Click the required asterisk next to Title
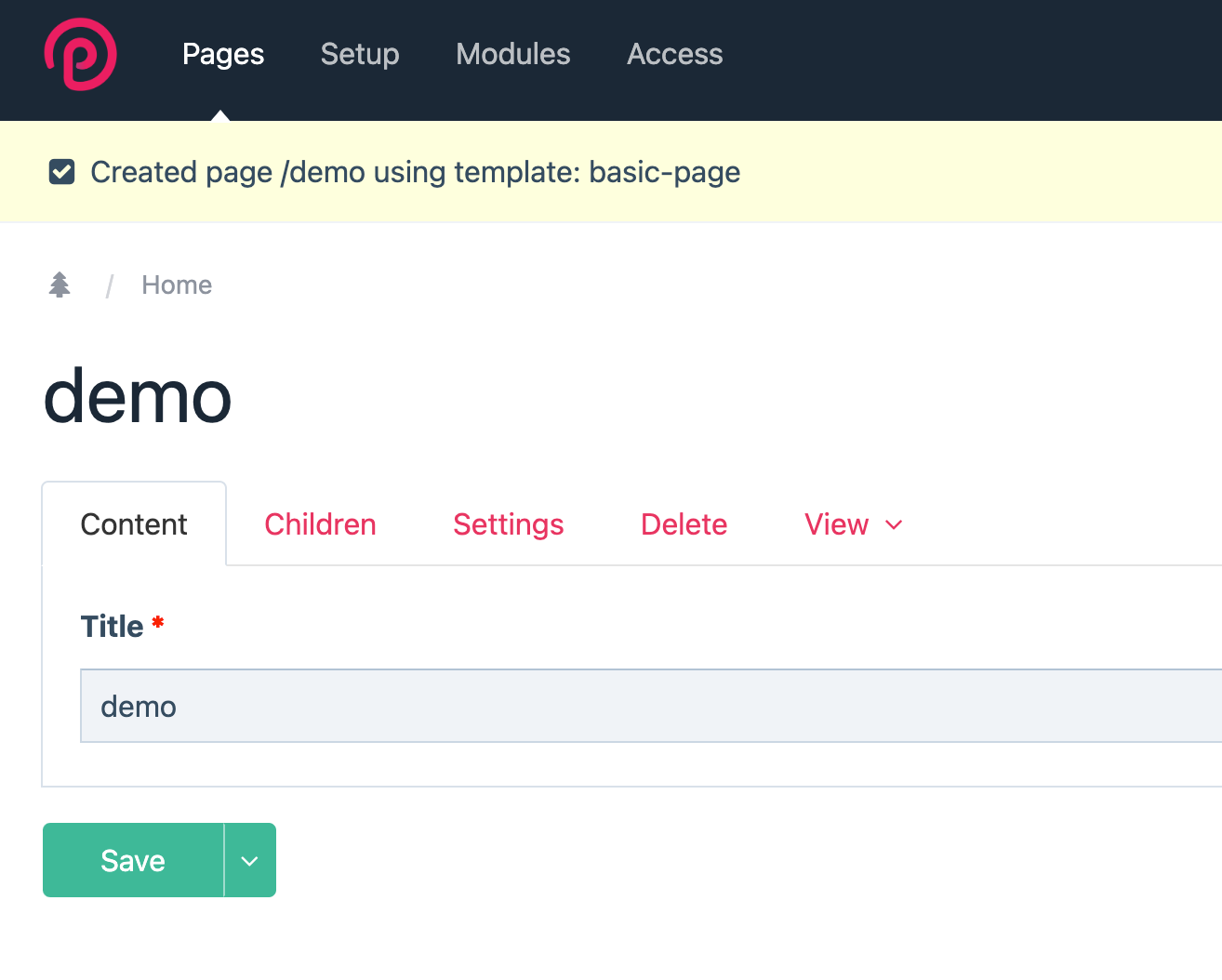 pyautogui.click(x=157, y=624)
